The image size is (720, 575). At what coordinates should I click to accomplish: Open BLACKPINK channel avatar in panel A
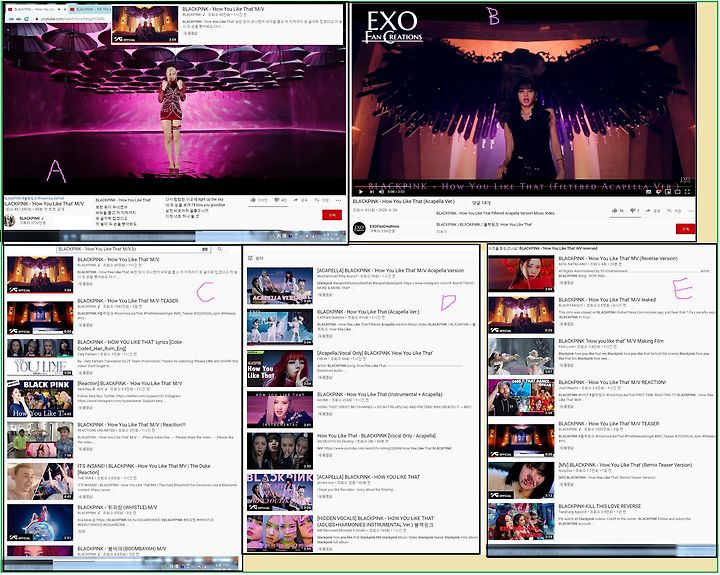coord(10,220)
